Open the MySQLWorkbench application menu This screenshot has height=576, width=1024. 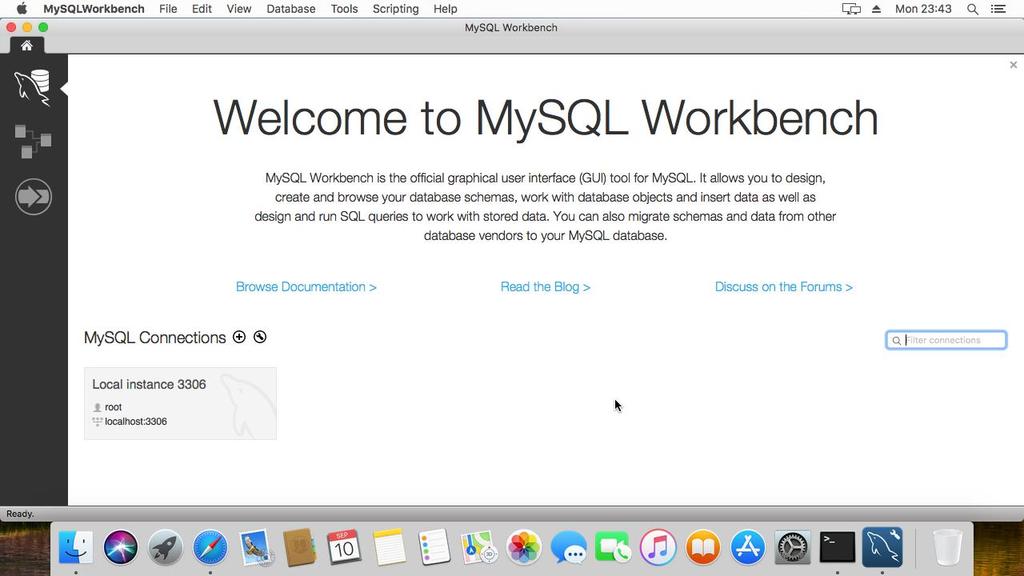[94, 9]
